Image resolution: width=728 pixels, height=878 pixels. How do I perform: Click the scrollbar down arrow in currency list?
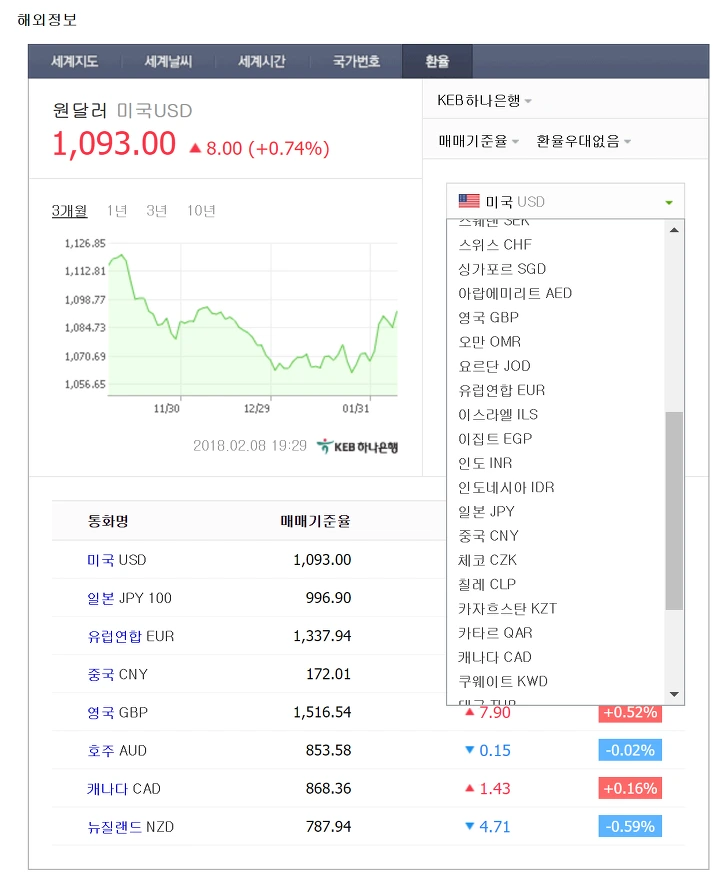pos(674,694)
